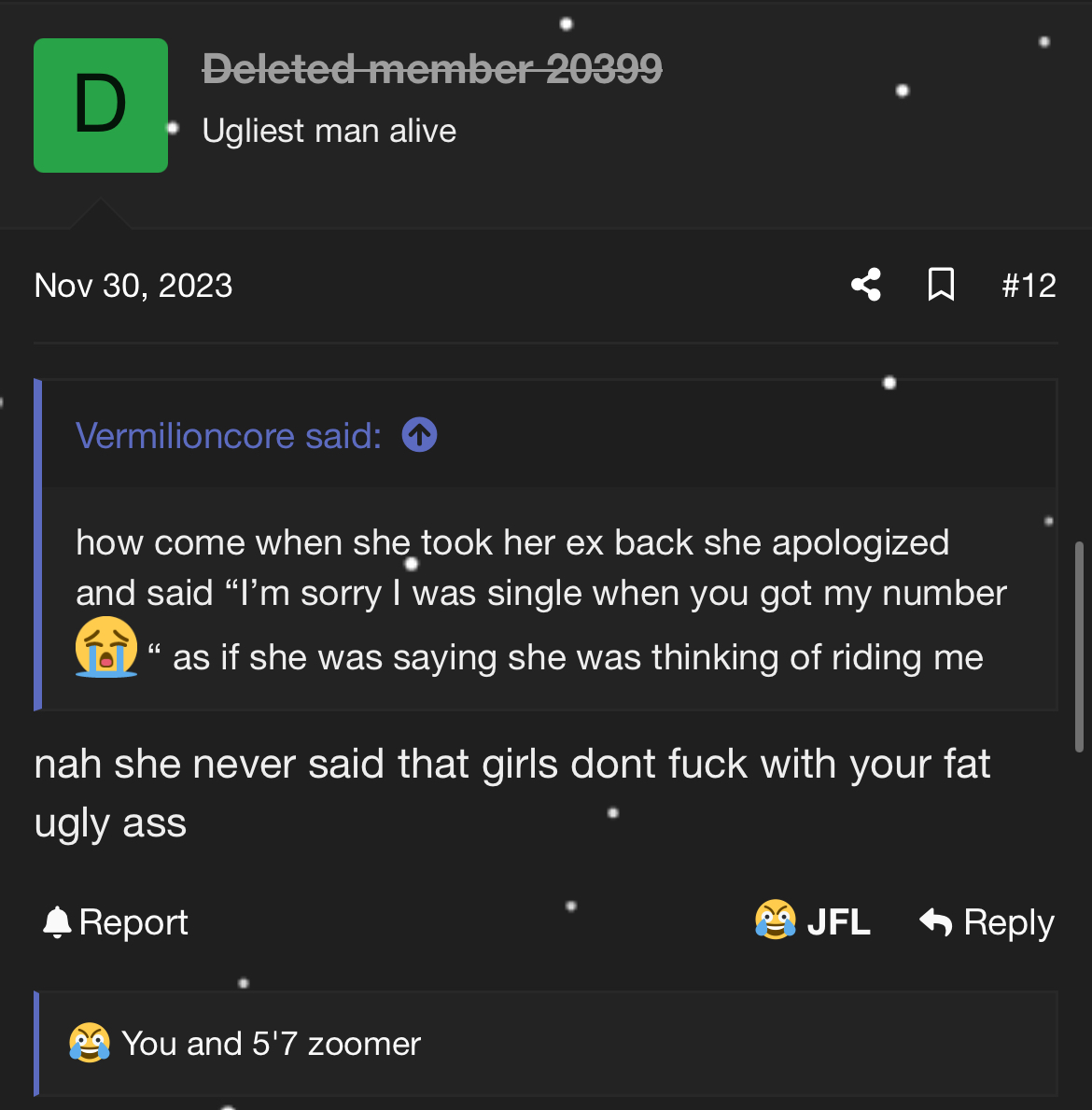The height and width of the screenshot is (1110, 1092).
Task: View who reacted: You and 5'7 zoomer
Action: (271, 1044)
